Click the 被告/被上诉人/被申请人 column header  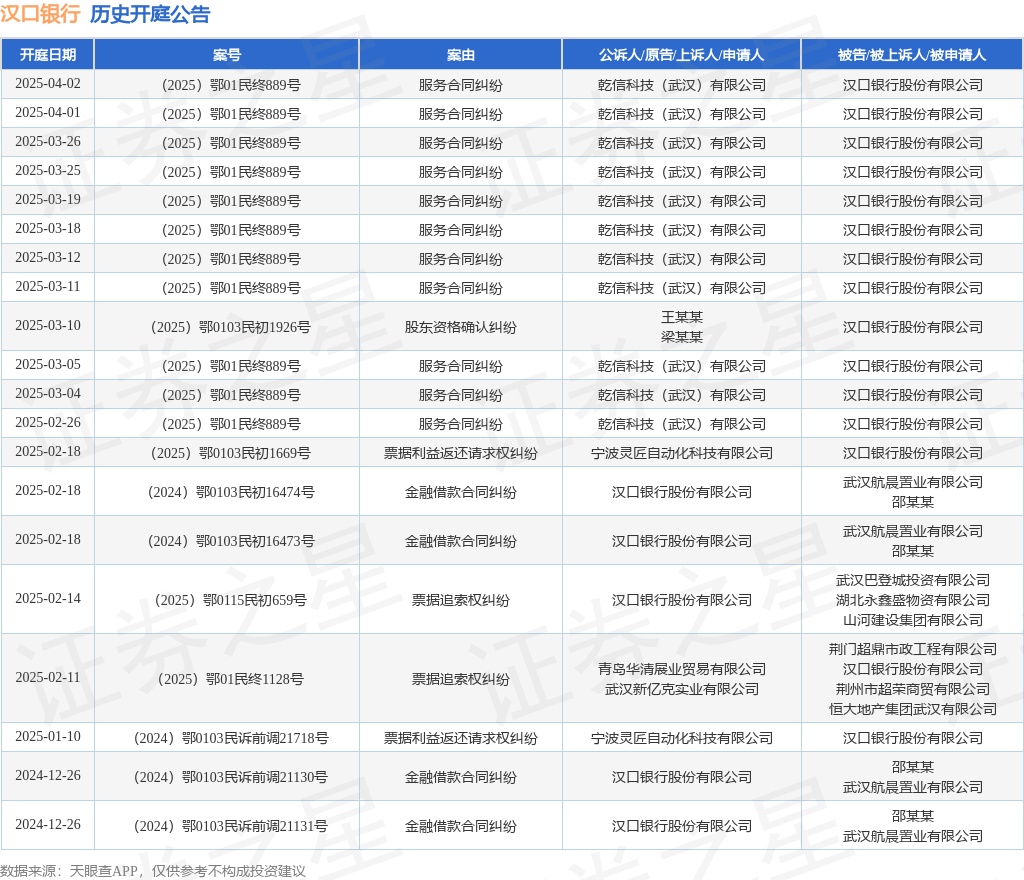coord(912,55)
